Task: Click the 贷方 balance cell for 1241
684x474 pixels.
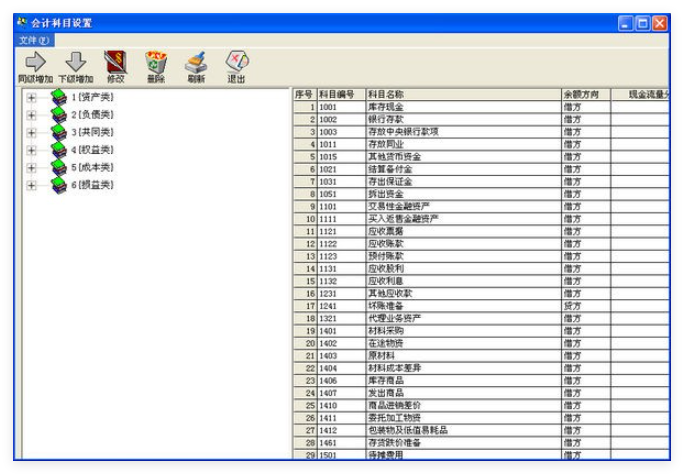Action: pos(586,306)
